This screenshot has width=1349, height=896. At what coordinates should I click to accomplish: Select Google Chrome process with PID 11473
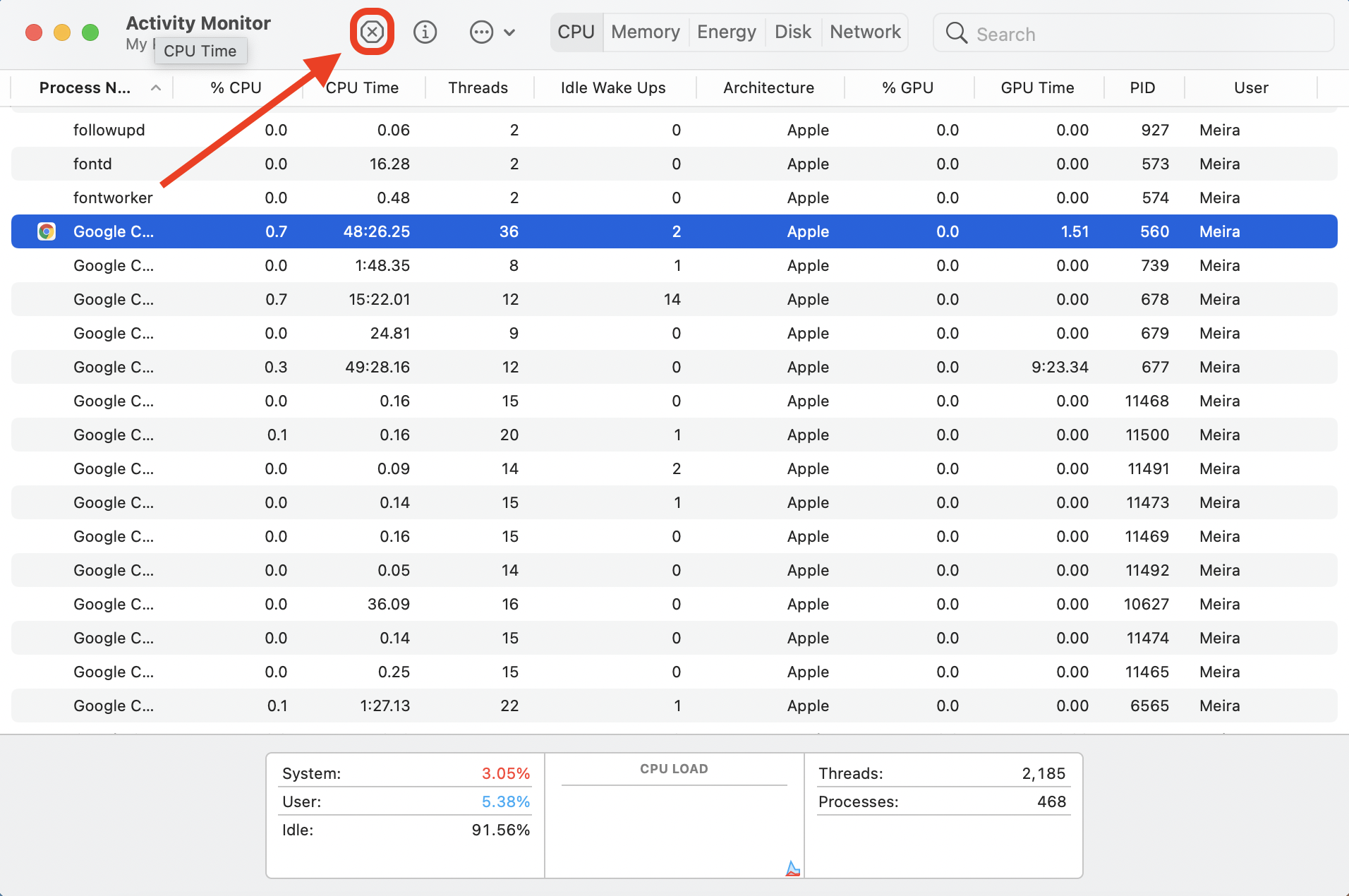tap(674, 502)
